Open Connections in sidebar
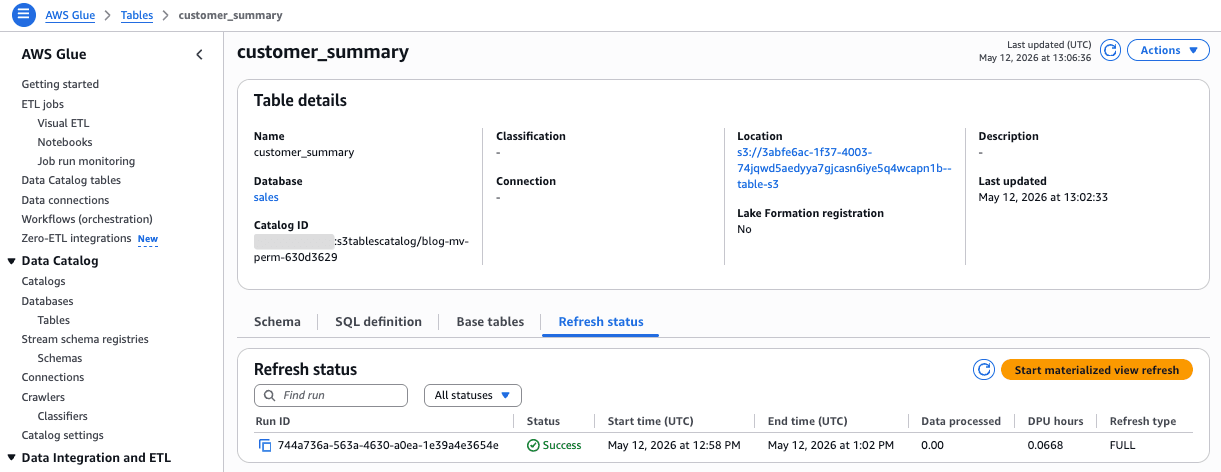The height and width of the screenshot is (472, 1221). (53, 377)
